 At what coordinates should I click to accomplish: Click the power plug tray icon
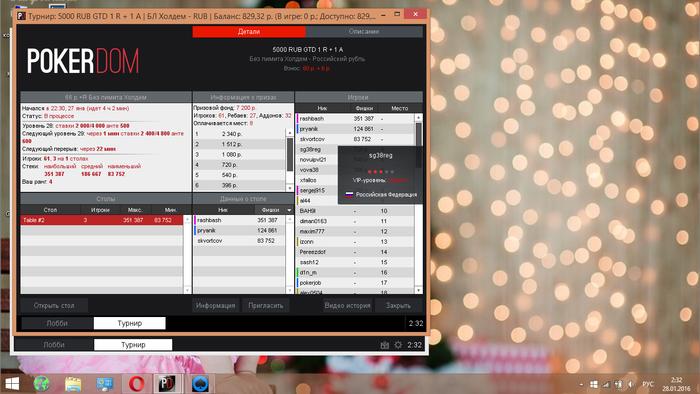click(x=619, y=384)
